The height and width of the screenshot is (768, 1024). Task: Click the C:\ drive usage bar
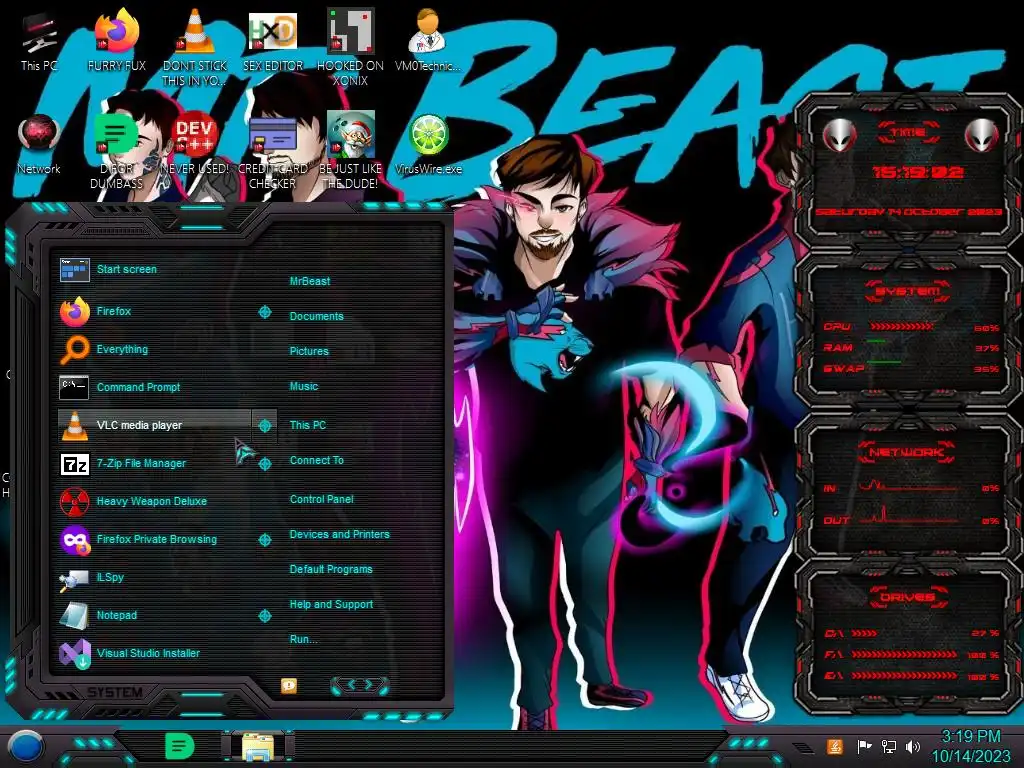coord(865,633)
